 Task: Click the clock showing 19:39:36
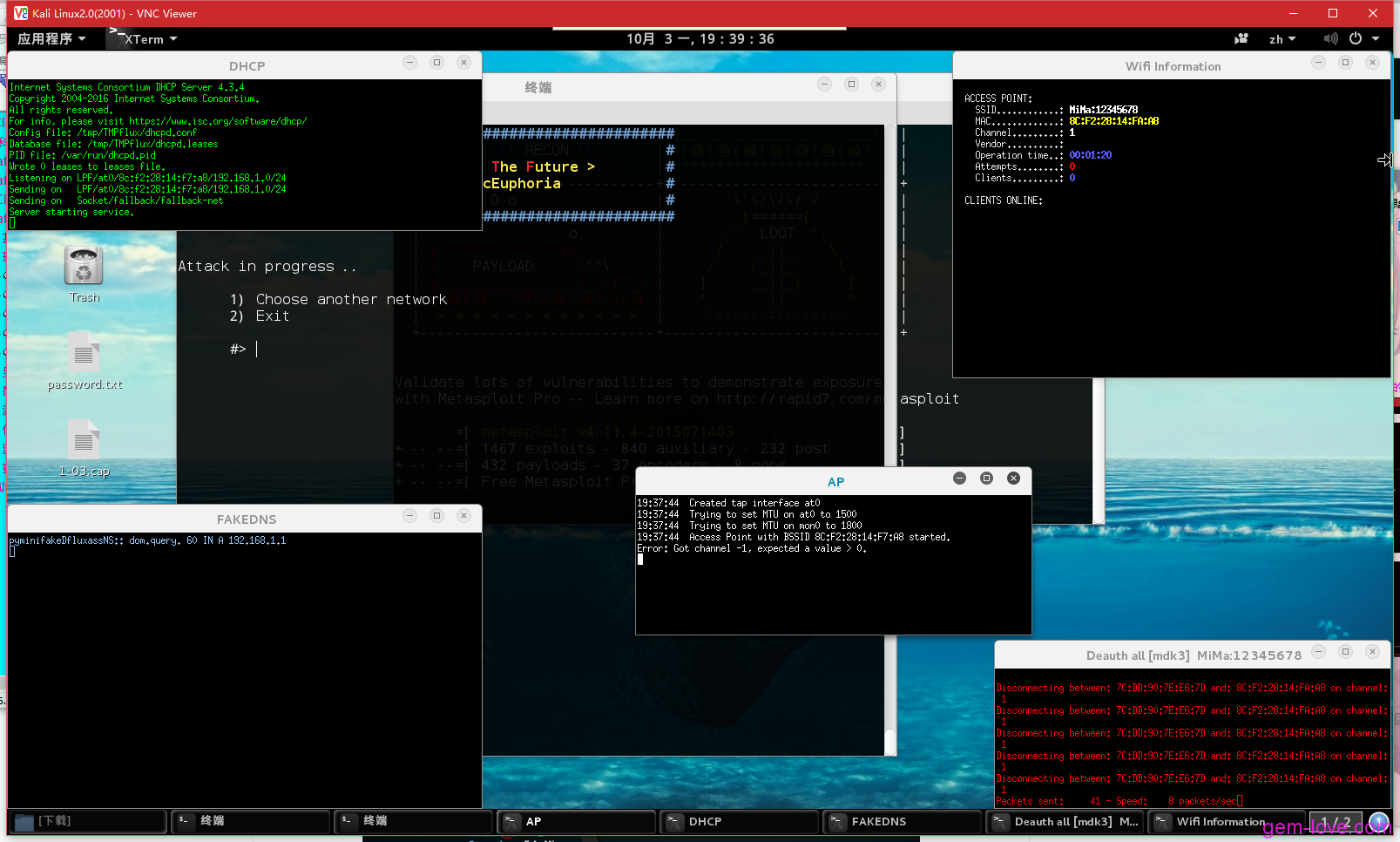[700, 39]
